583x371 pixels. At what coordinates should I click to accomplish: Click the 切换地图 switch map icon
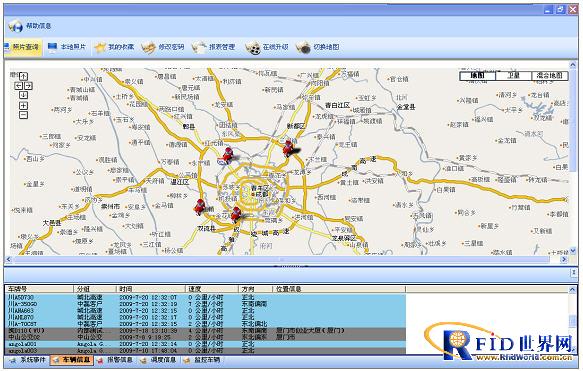pyautogui.click(x=303, y=48)
